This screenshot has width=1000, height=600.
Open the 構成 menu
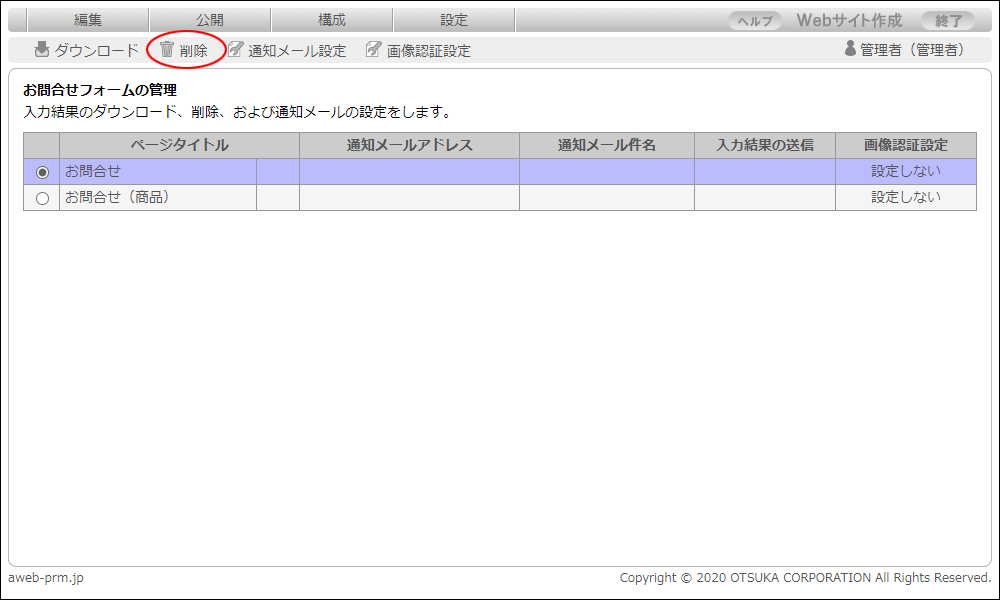point(332,20)
